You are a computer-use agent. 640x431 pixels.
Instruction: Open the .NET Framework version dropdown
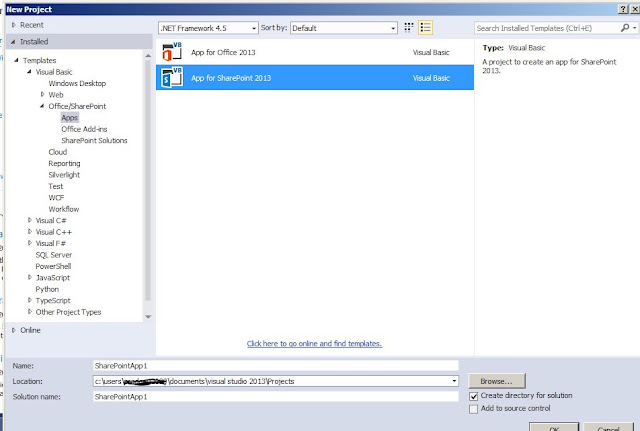[x=208, y=28]
